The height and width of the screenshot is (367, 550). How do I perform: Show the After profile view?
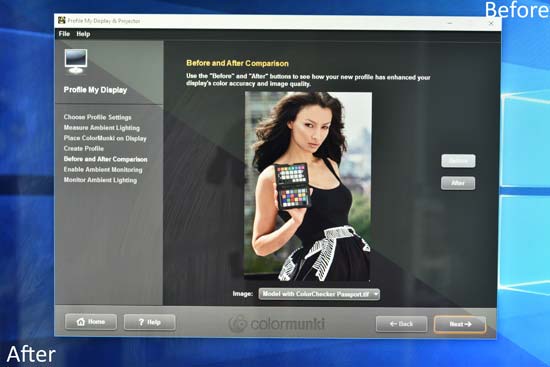[458, 183]
